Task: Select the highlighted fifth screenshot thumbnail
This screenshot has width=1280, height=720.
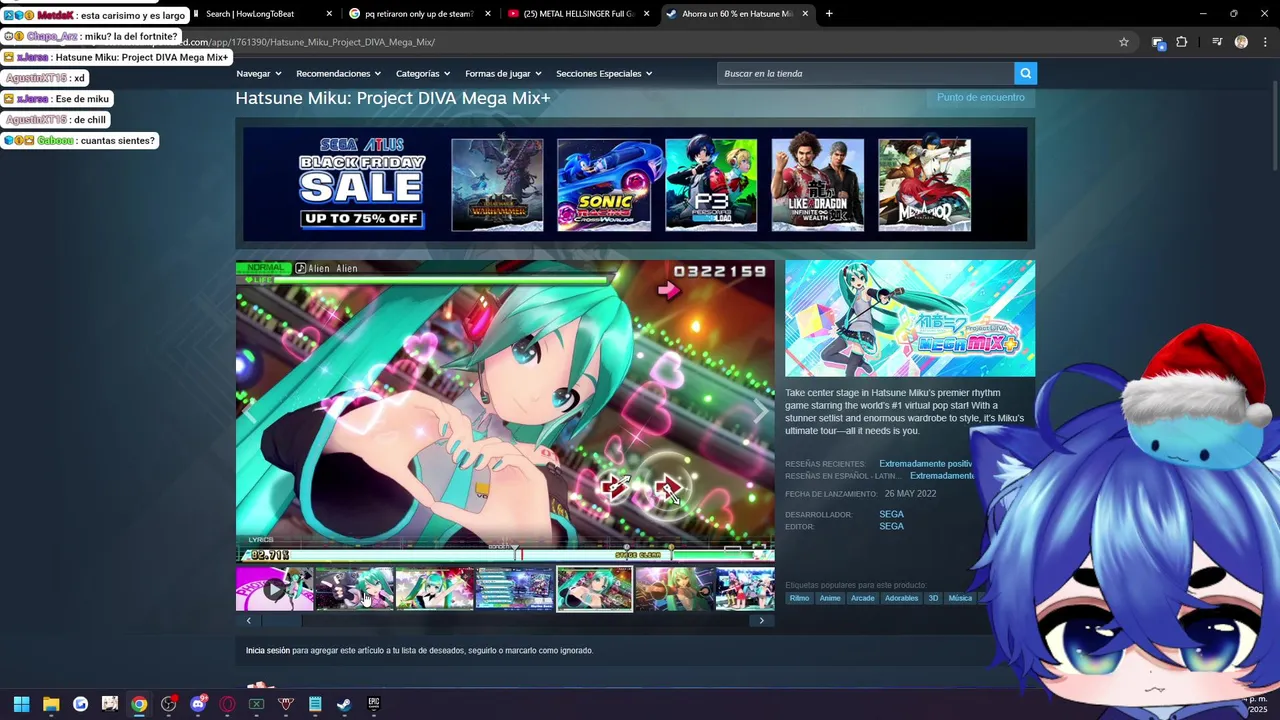Action: [594, 589]
